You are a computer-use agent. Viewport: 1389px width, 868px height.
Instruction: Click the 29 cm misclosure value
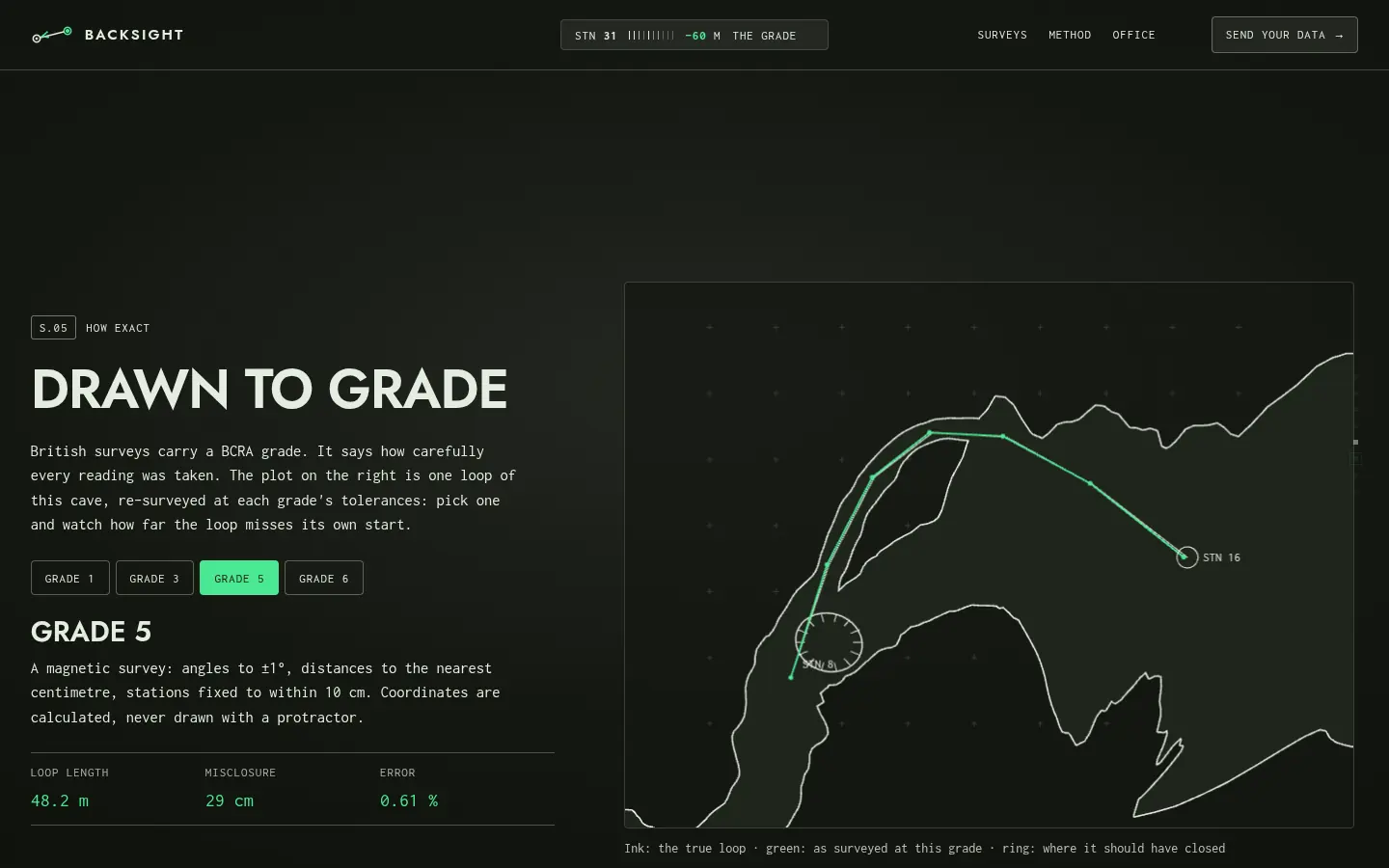tap(230, 800)
